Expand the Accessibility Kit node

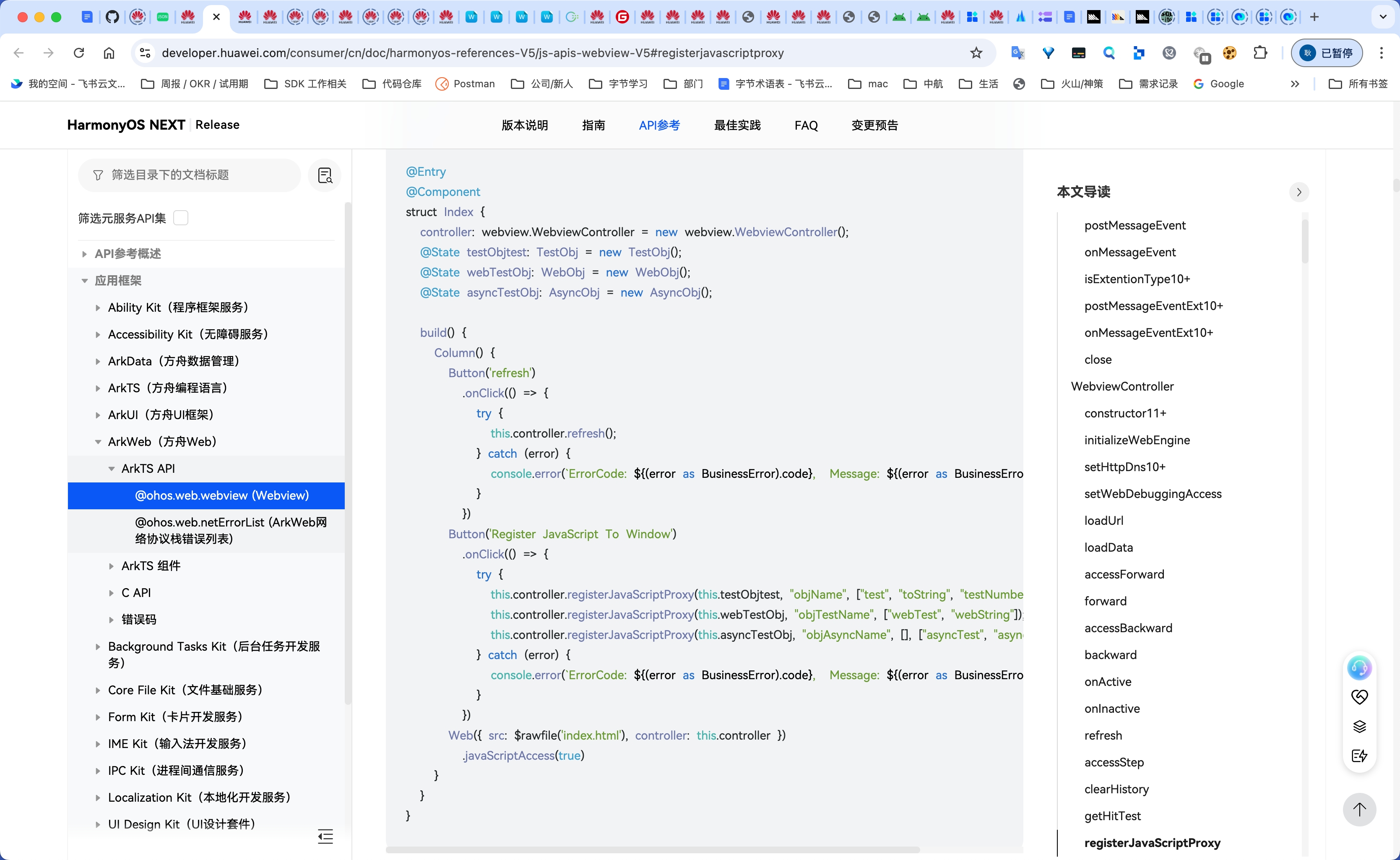tap(98, 334)
